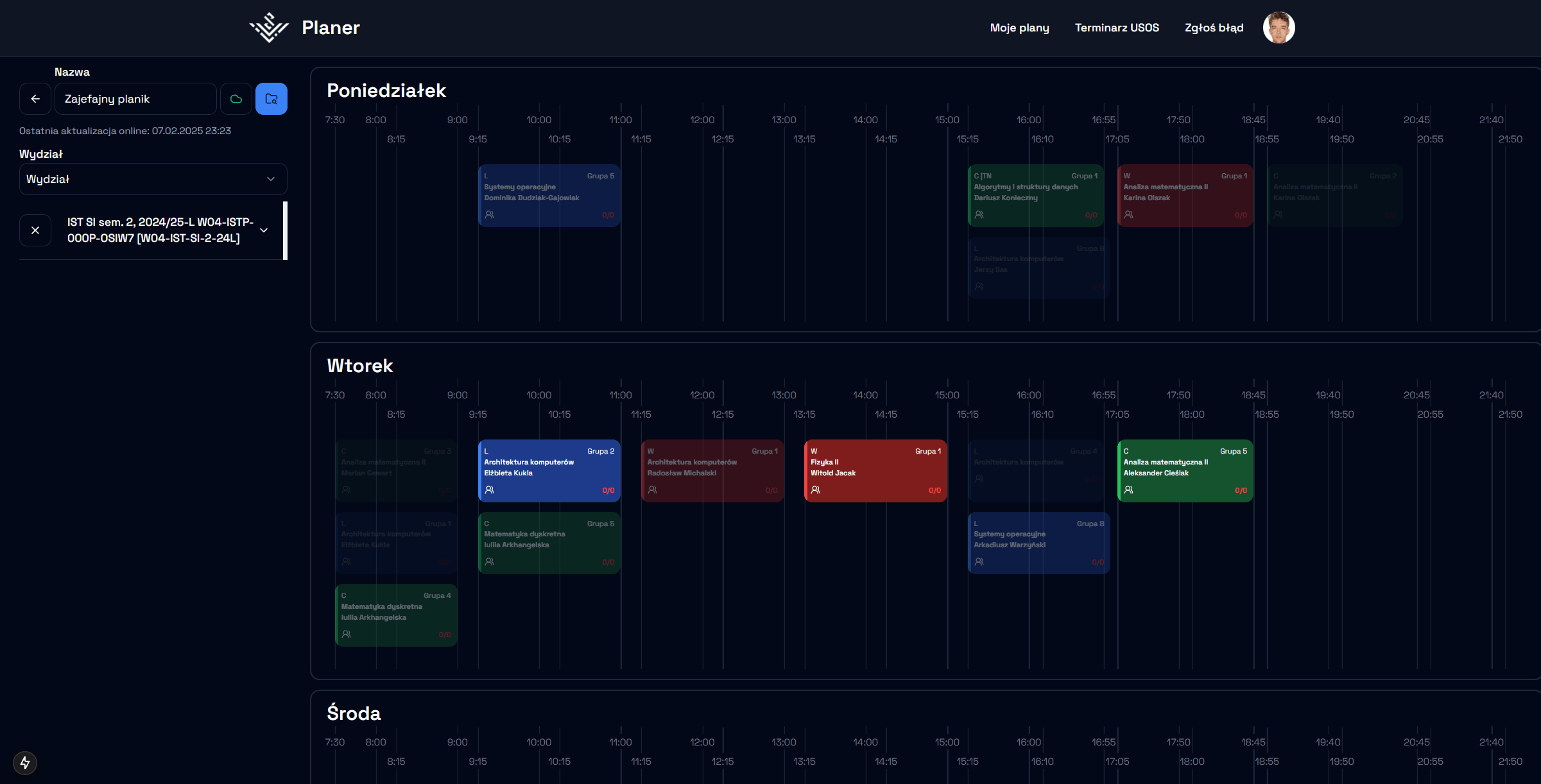
Task: Click people icon on Fizyka II card
Action: [x=816, y=490]
